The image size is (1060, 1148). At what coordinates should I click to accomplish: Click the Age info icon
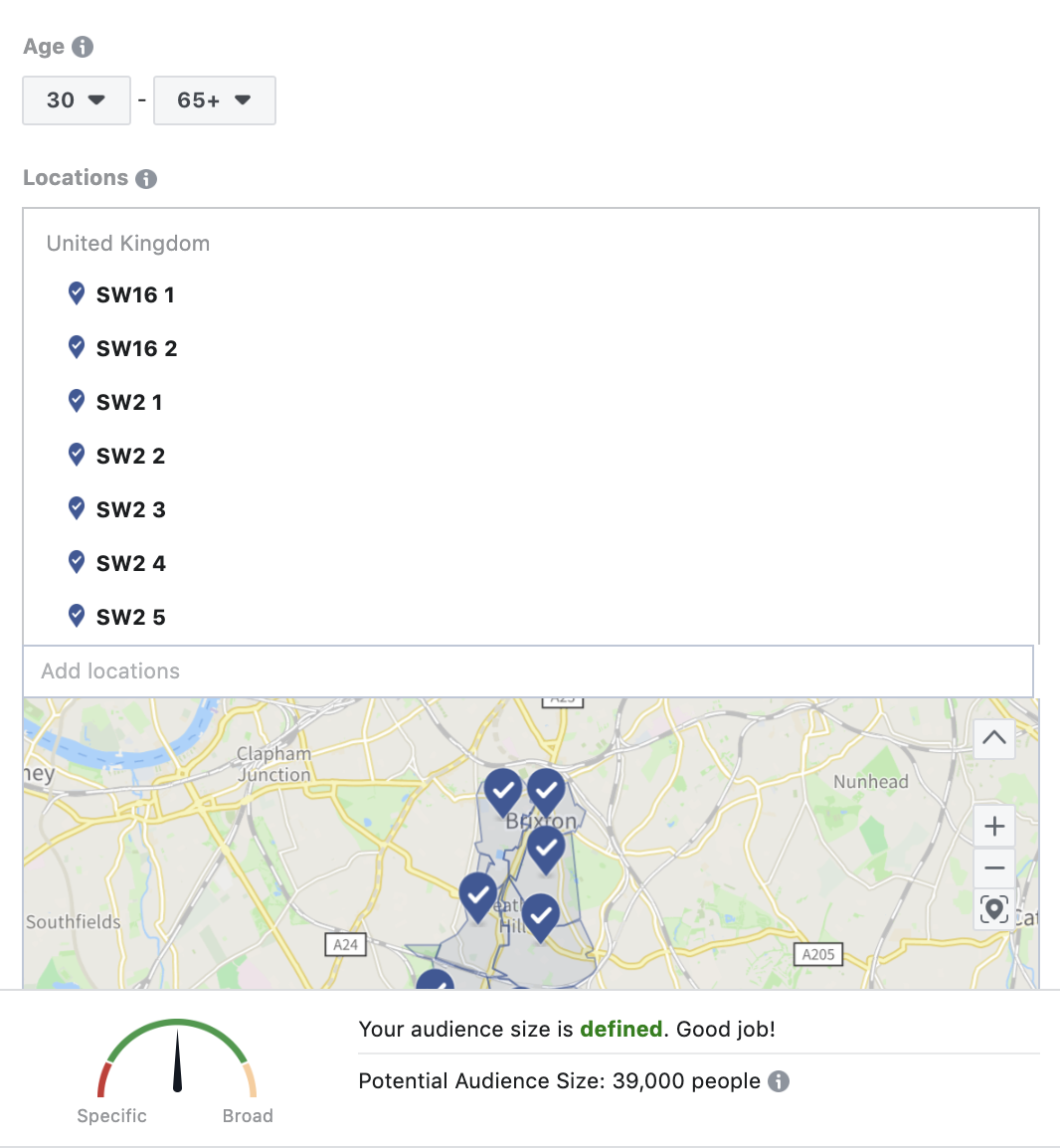(x=83, y=47)
